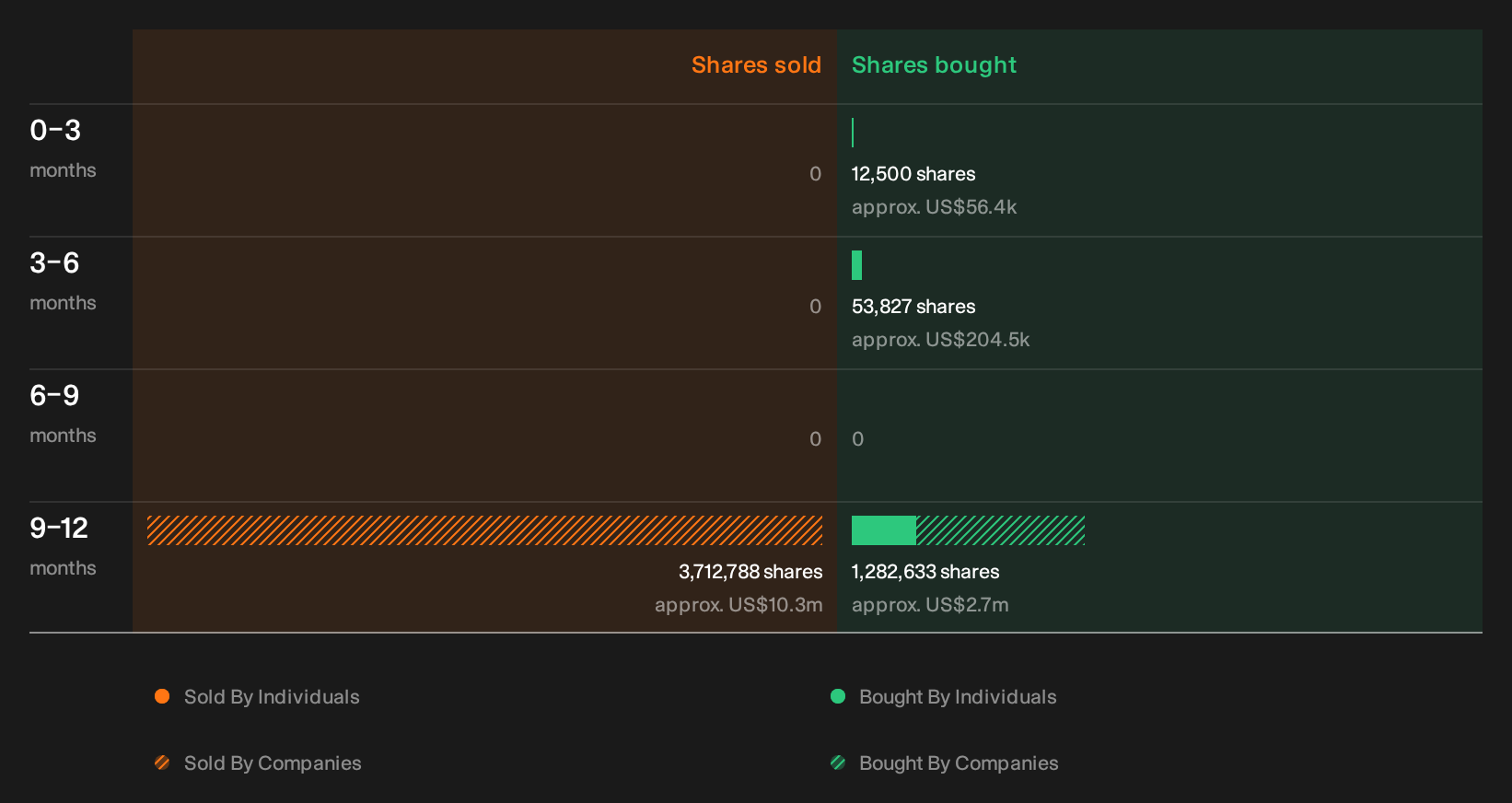Click the shares sold zero in 6-9 months row
Screen dimensions: 1512x803
pos(816,439)
